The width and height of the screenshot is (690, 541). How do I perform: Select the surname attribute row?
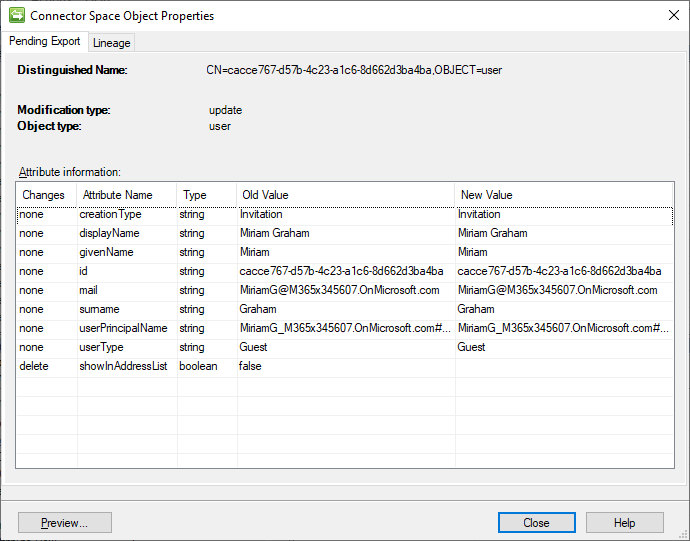coord(345,309)
